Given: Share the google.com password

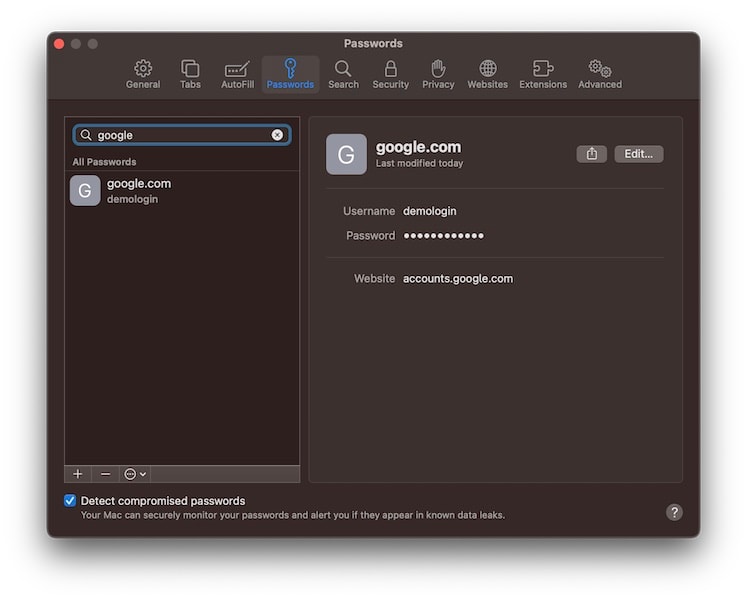Looking at the screenshot, I should point(591,154).
